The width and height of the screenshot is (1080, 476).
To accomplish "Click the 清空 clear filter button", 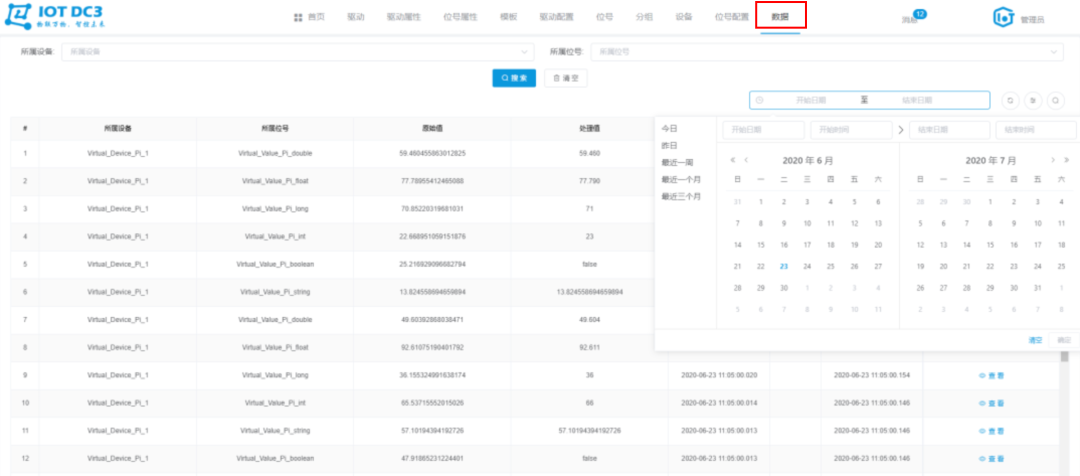I will pyautogui.click(x=565, y=79).
